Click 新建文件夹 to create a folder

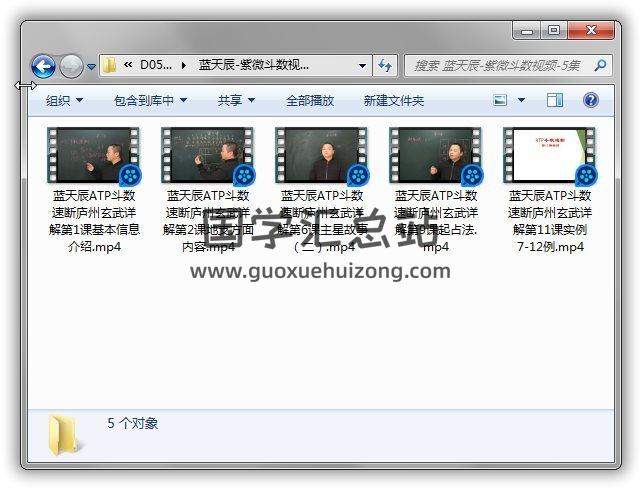coord(393,100)
